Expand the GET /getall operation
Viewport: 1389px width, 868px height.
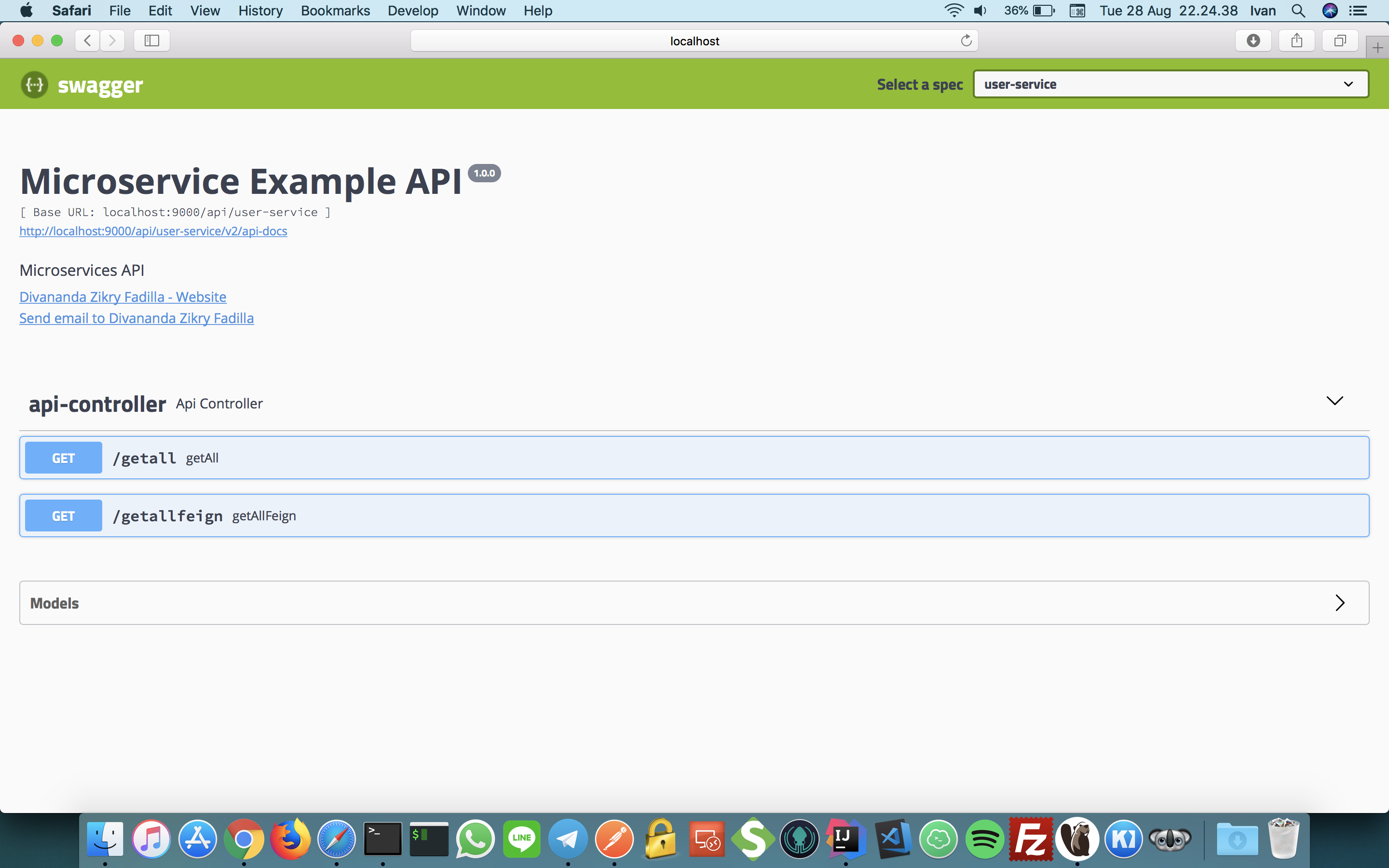(x=694, y=458)
